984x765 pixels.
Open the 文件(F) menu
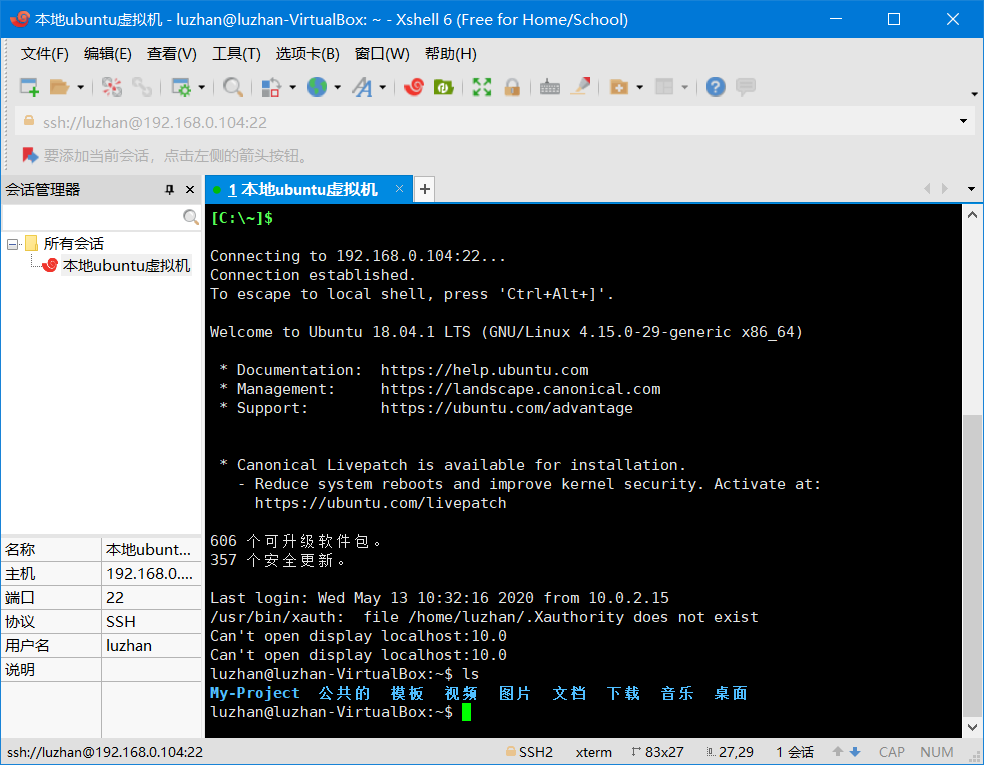45,54
